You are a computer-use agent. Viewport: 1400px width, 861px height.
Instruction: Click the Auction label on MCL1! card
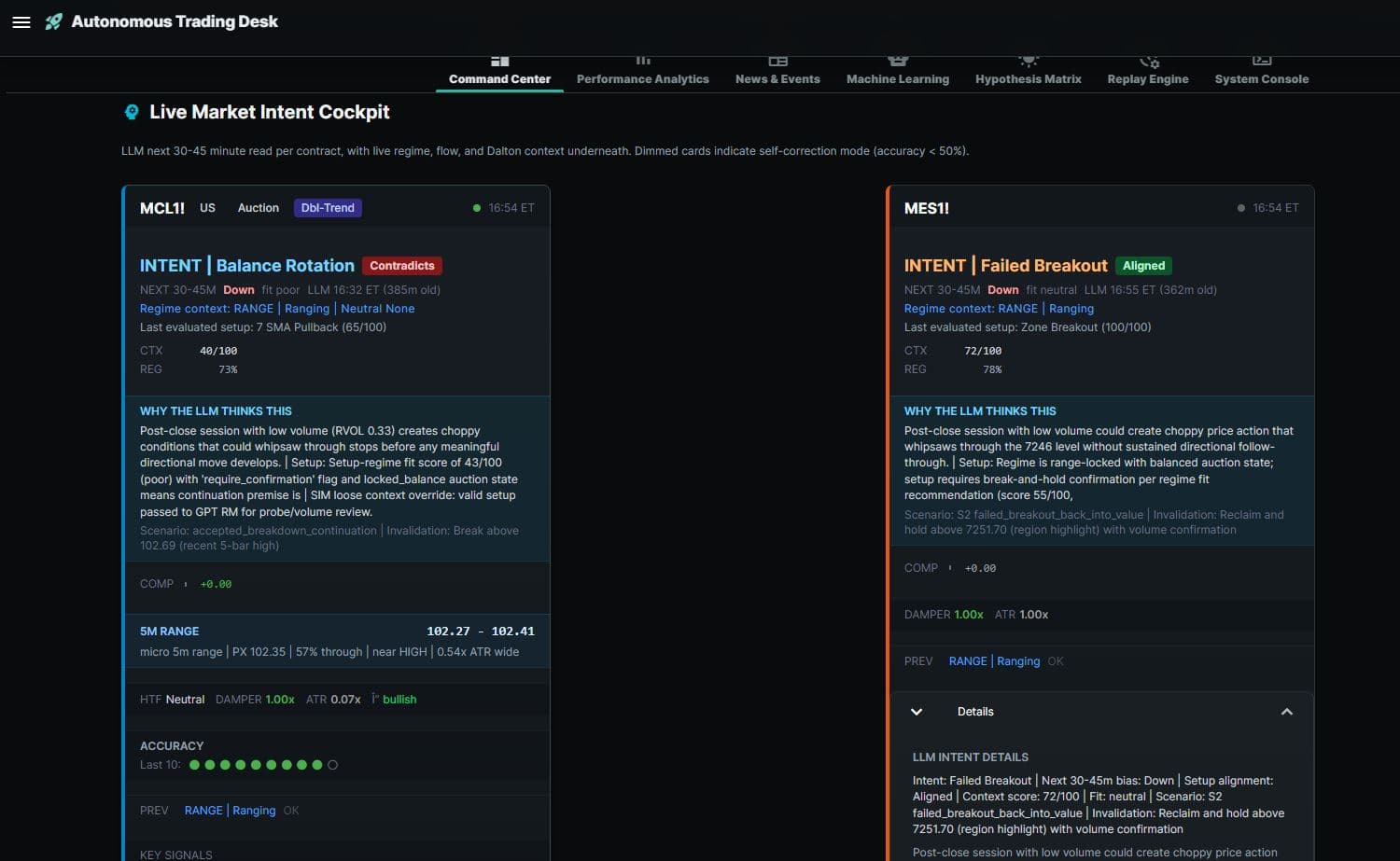[259, 208]
